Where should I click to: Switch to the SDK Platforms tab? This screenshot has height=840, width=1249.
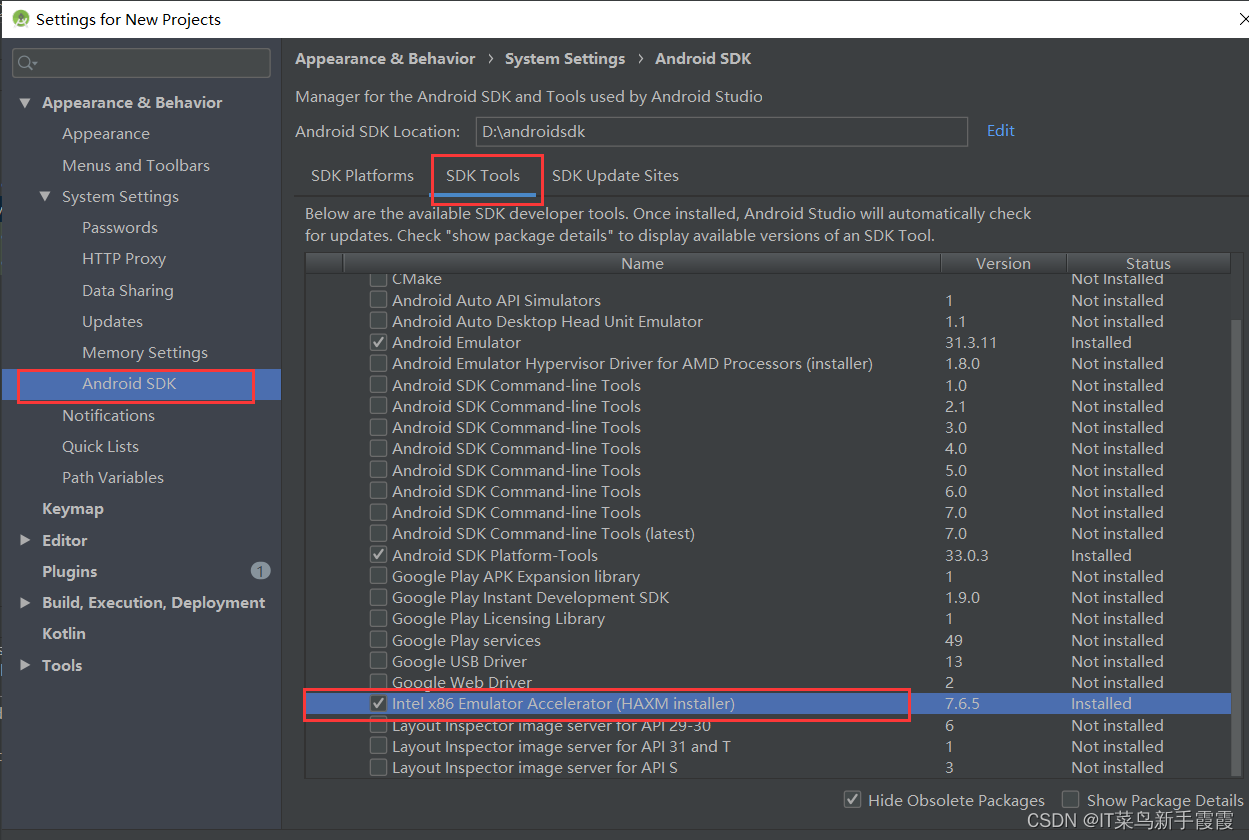tap(362, 175)
